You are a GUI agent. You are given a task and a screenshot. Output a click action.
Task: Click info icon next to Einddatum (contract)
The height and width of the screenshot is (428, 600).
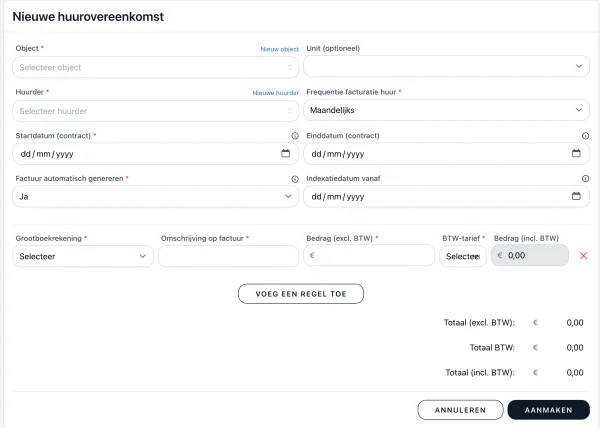[x=585, y=136]
